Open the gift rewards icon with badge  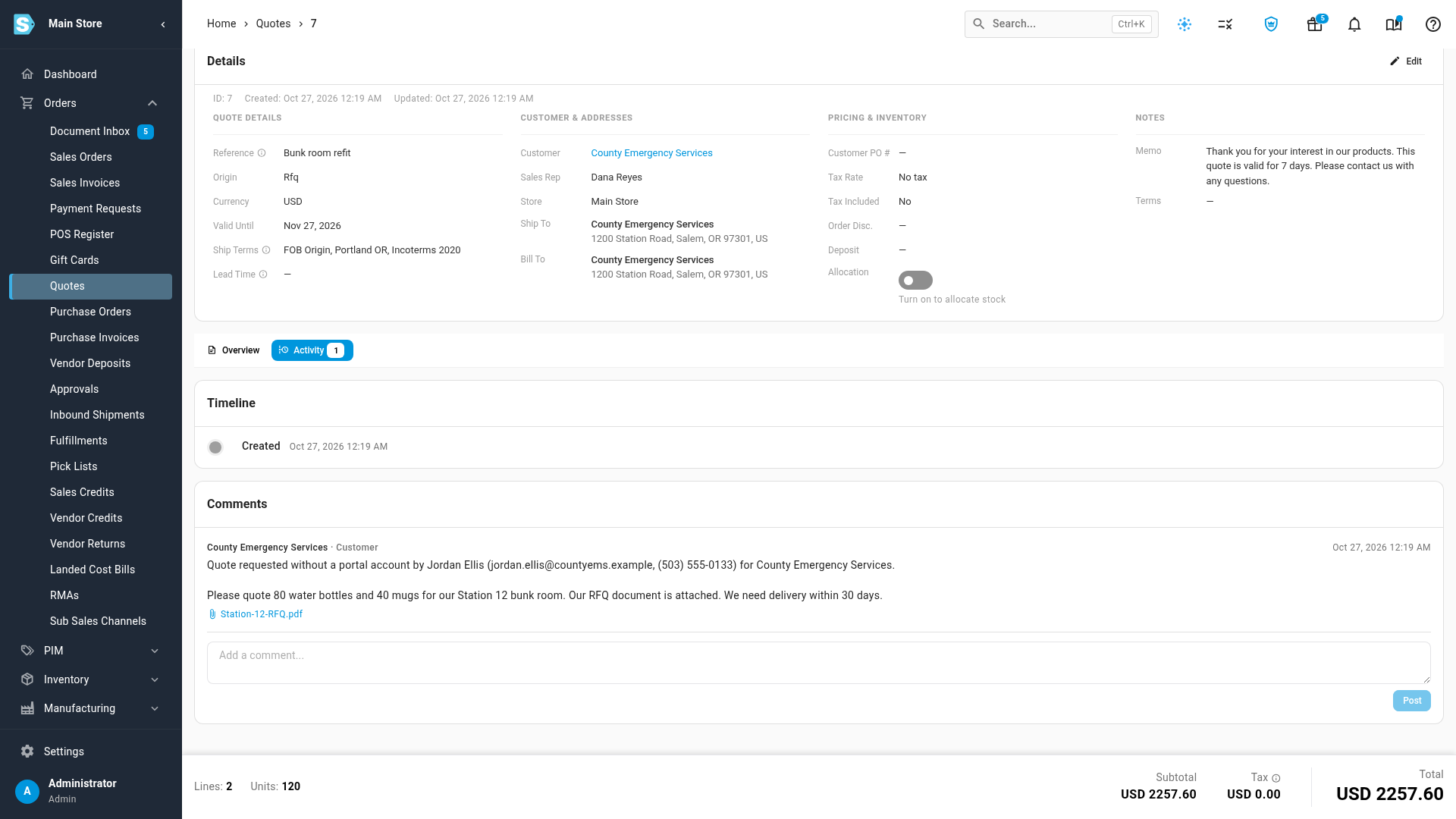click(1315, 24)
